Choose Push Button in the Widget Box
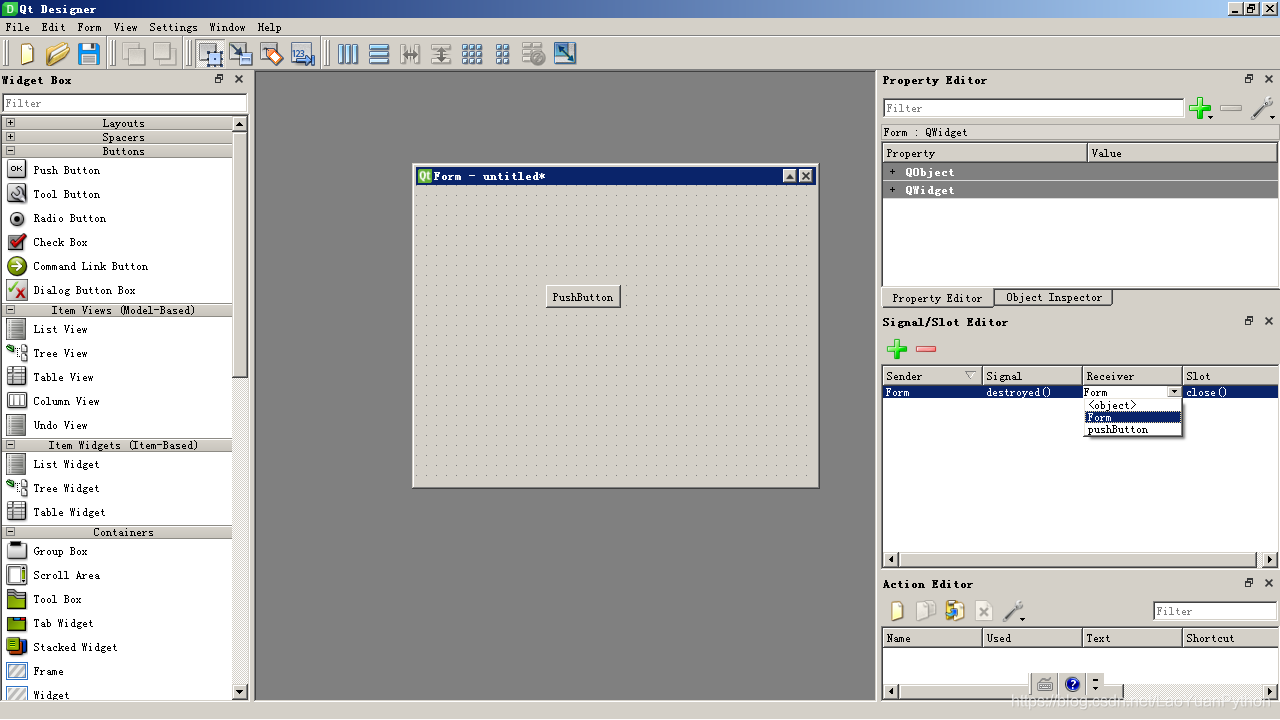 pos(66,170)
